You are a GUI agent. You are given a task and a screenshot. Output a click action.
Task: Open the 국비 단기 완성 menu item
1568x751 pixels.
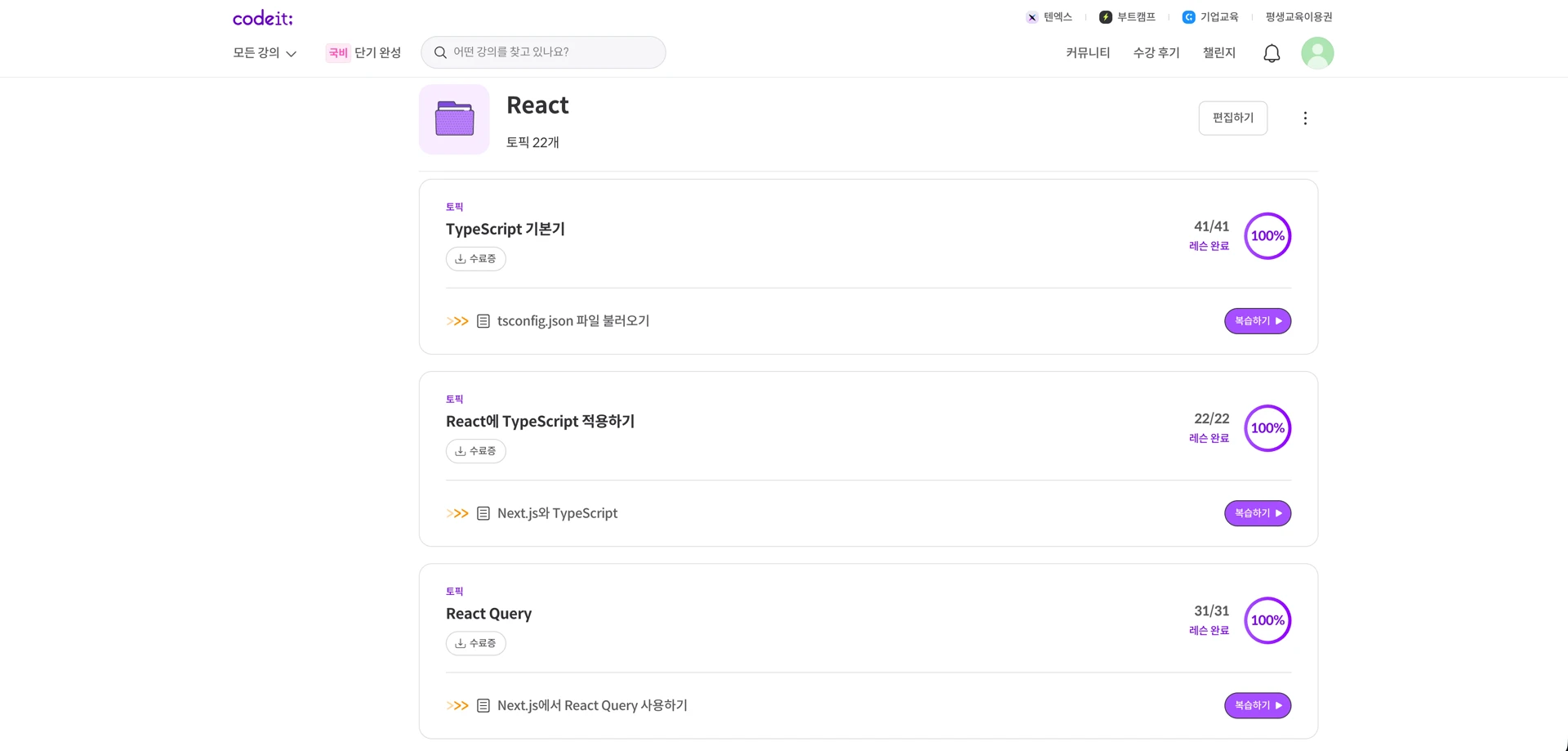pos(363,53)
